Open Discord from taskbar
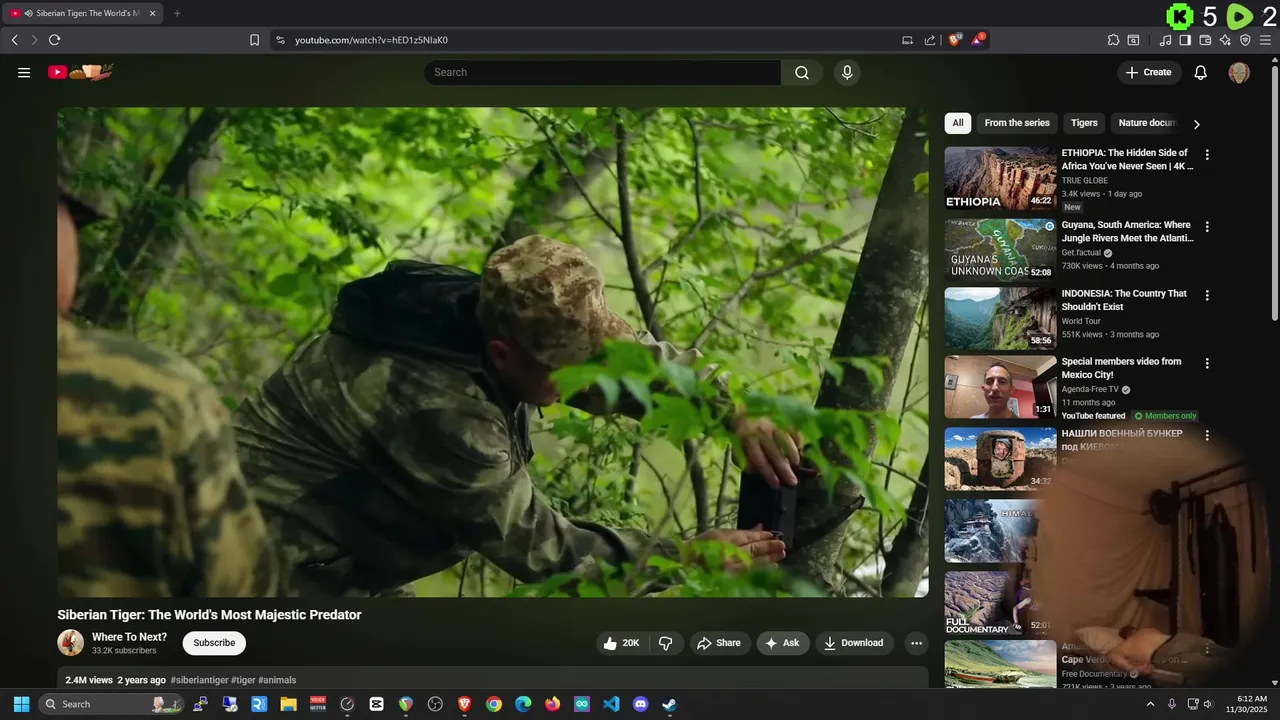The image size is (1280, 720). tap(641, 704)
